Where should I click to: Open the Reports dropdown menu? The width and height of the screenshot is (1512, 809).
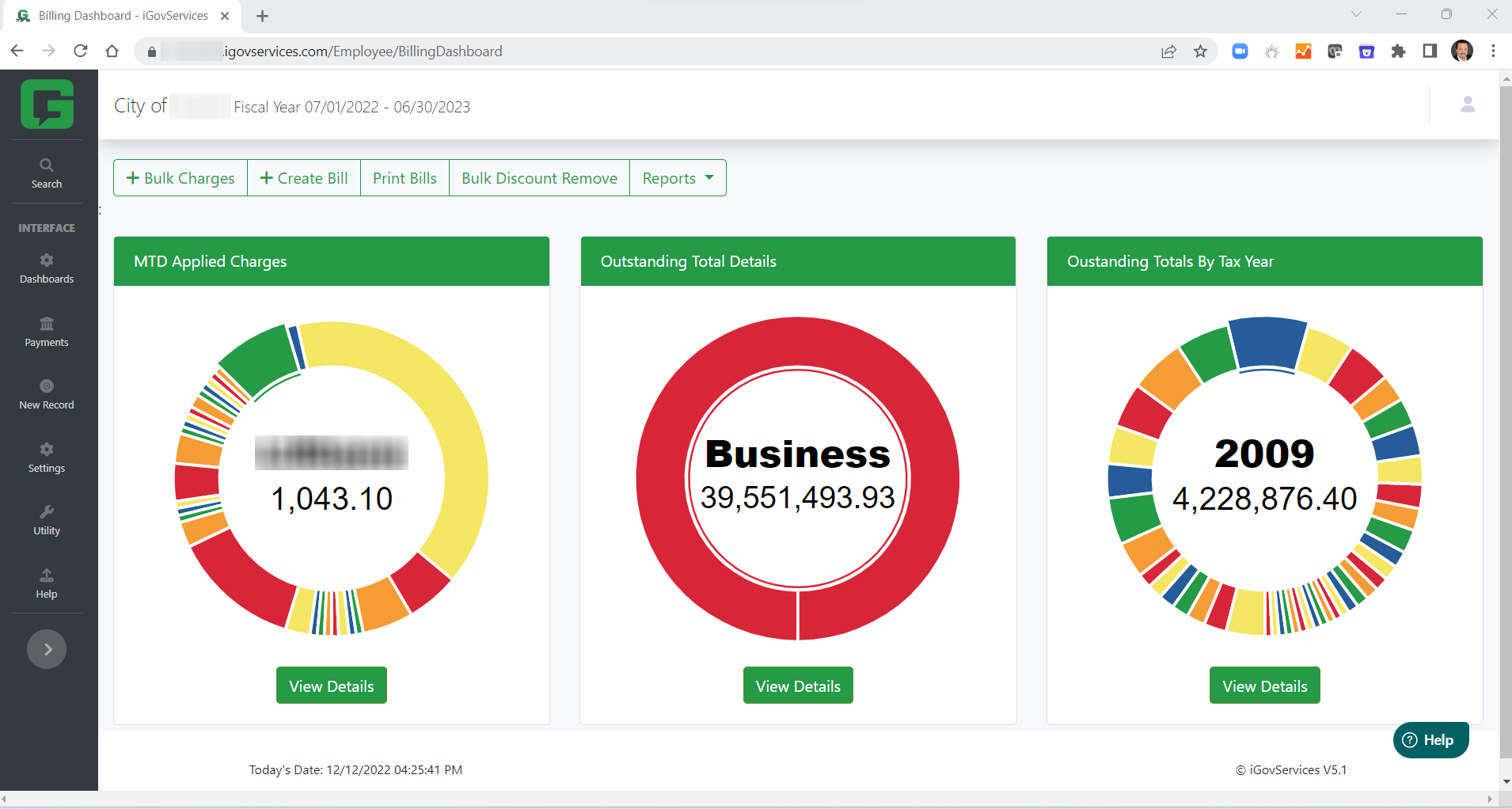[x=677, y=177]
